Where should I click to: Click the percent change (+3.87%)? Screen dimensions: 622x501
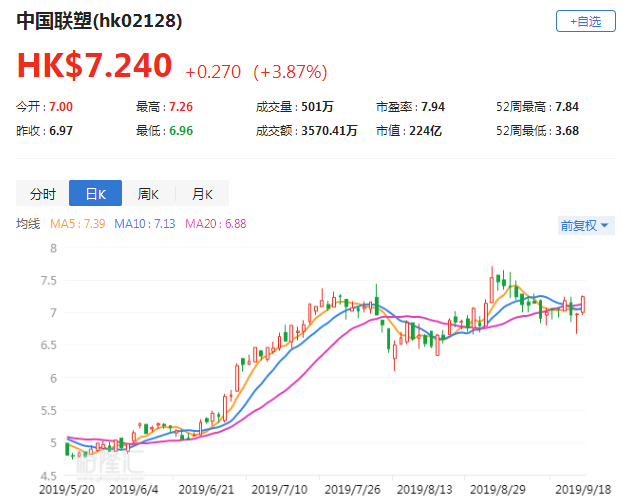[290, 72]
